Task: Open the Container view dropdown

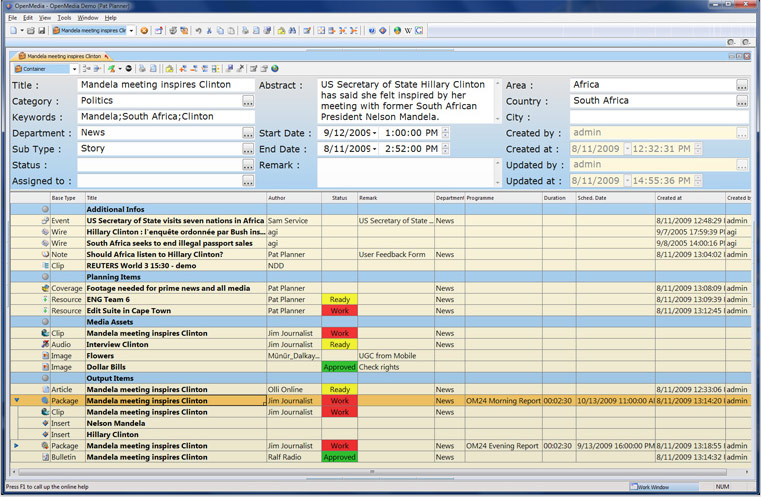Action: pyautogui.click(x=73, y=69)
